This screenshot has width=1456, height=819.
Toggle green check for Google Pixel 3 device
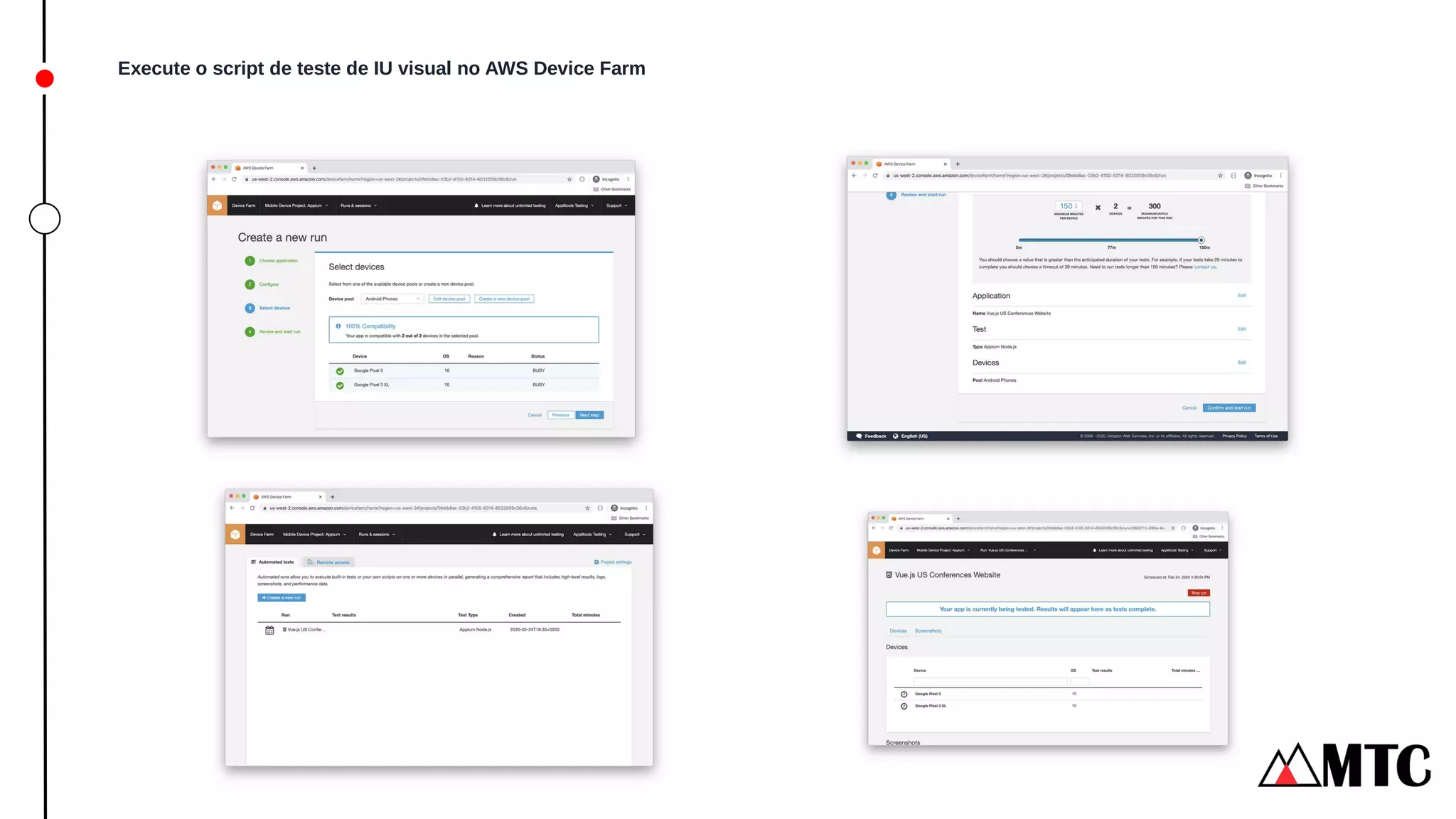point(340,371)
